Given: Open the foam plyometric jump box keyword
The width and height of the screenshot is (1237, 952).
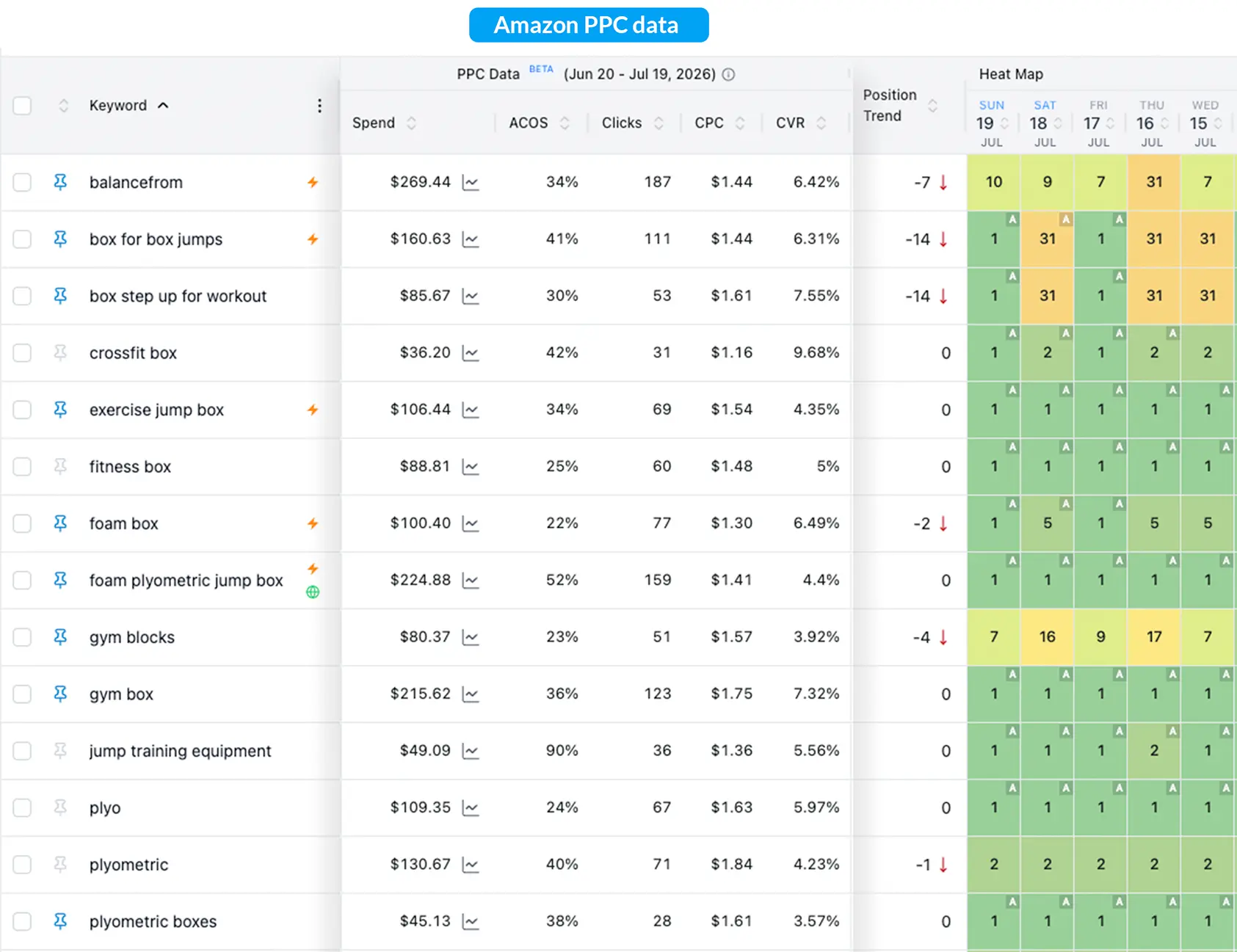Looking at the screenshot, I should click(186, 581).
